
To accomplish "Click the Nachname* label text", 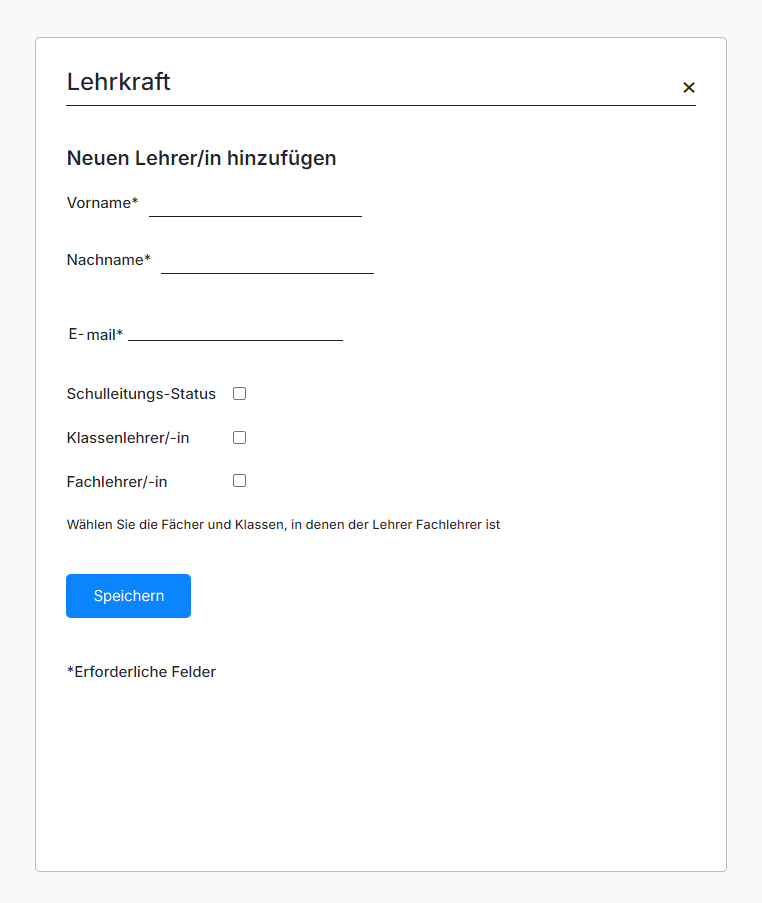I will click(x=108, y=260).
